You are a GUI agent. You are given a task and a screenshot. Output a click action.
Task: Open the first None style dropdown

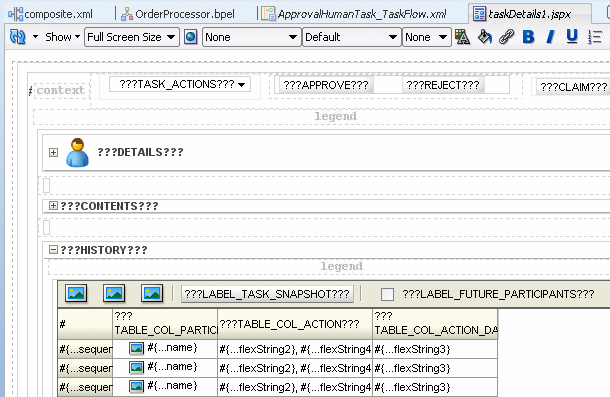point(252,37)
